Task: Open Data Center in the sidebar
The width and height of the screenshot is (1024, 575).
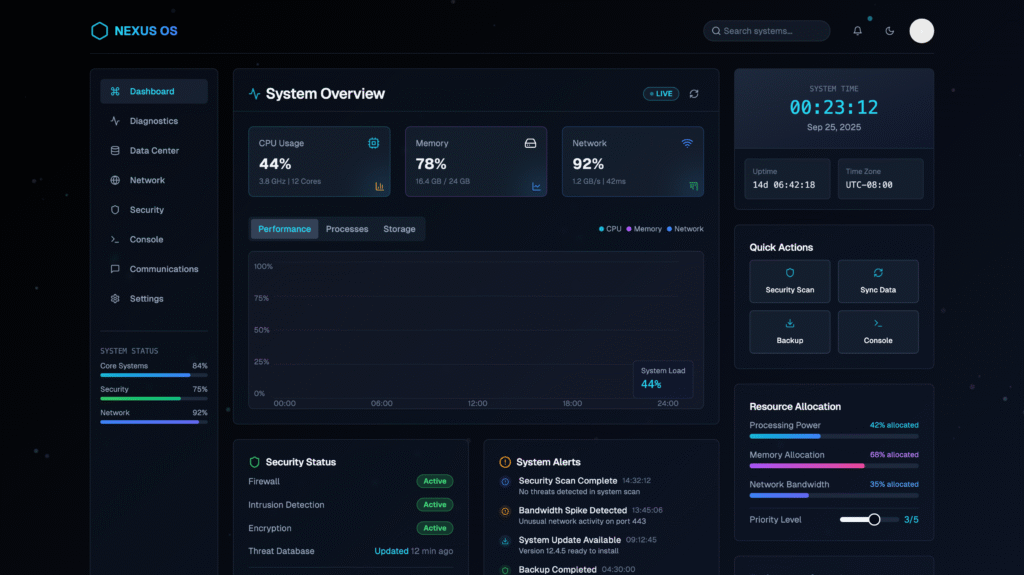Action: (x=154, y=151)
